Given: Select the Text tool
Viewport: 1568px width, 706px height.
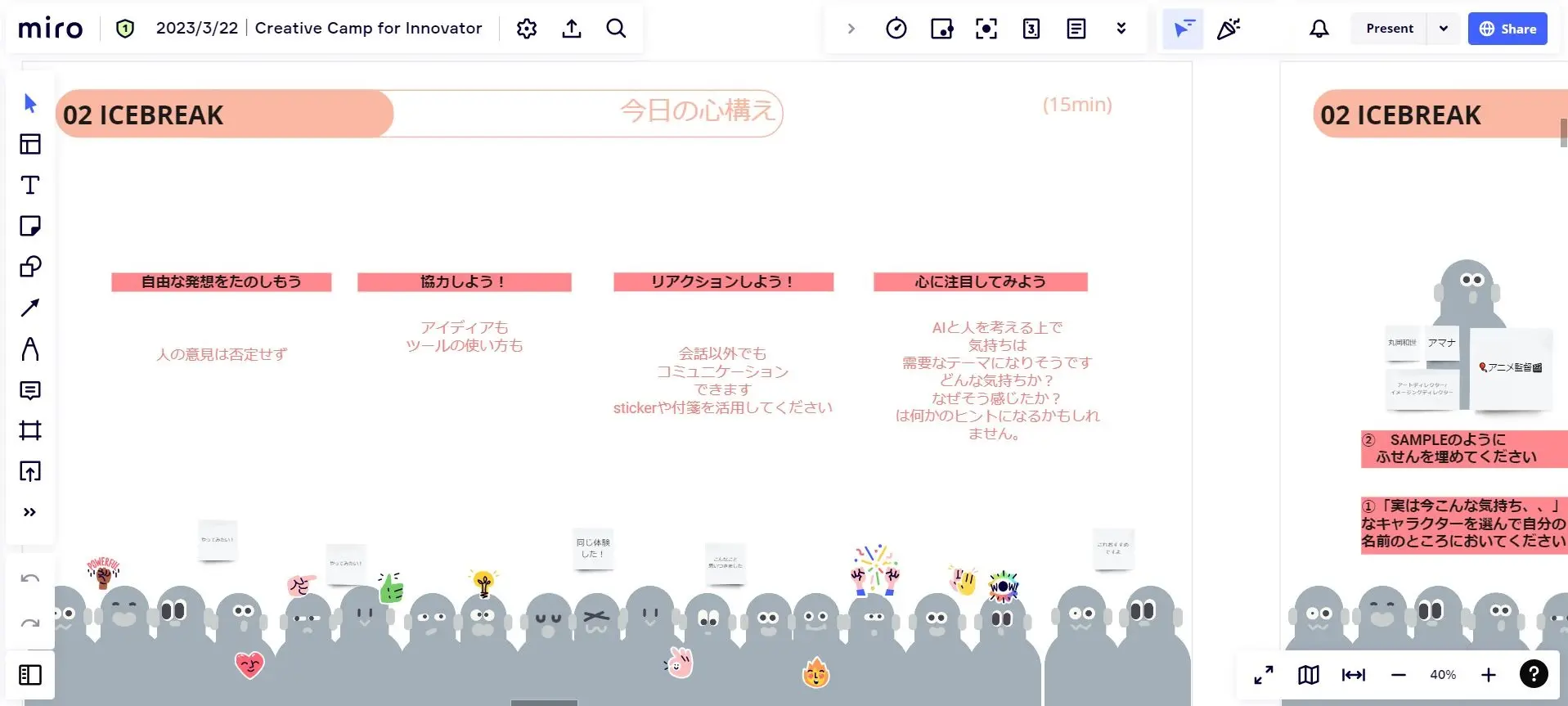Looking at the screenshot, I should pyautogui.click(x=30, y=185).
